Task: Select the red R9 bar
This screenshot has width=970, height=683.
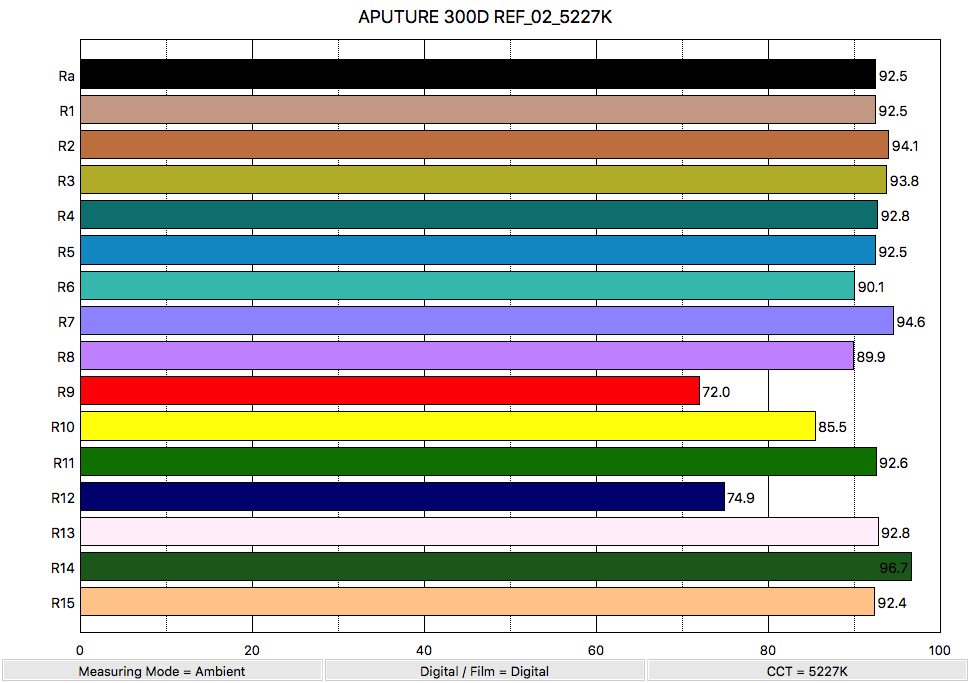Action: pyautogui.click(x=389, y=391)
